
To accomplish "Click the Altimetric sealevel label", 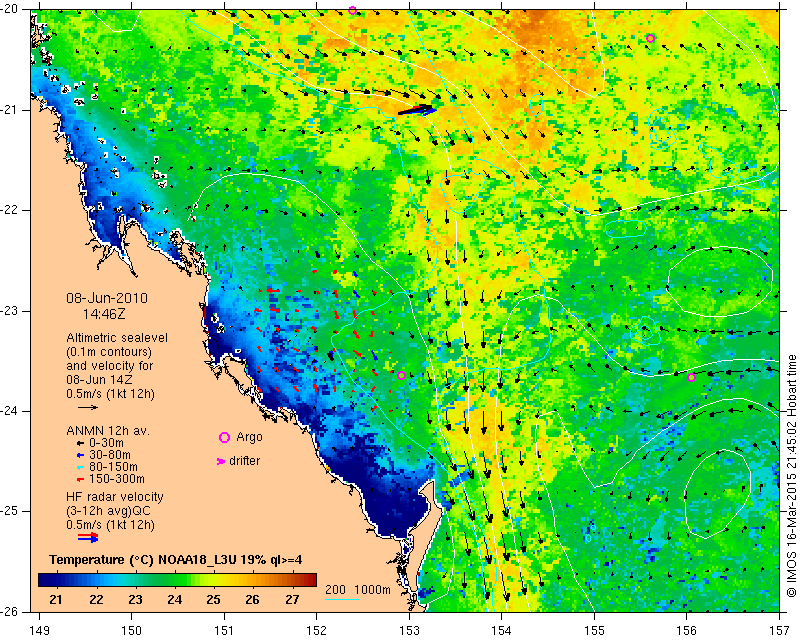I will [117, 338].
